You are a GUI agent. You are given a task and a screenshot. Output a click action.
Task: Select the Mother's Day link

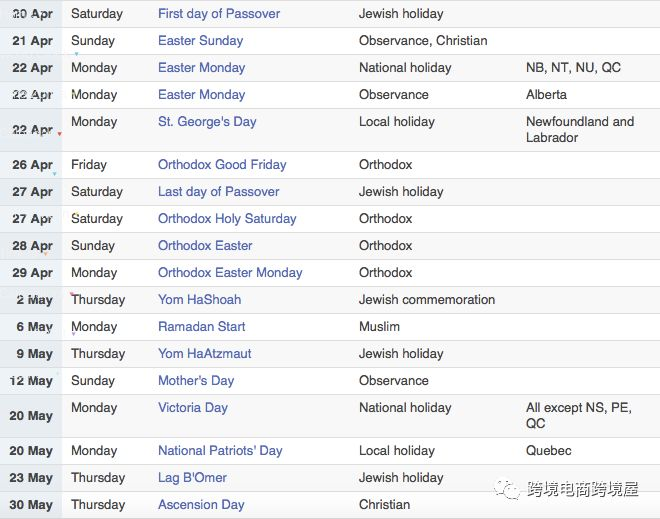pyautogui.click(x=196, y=381)
